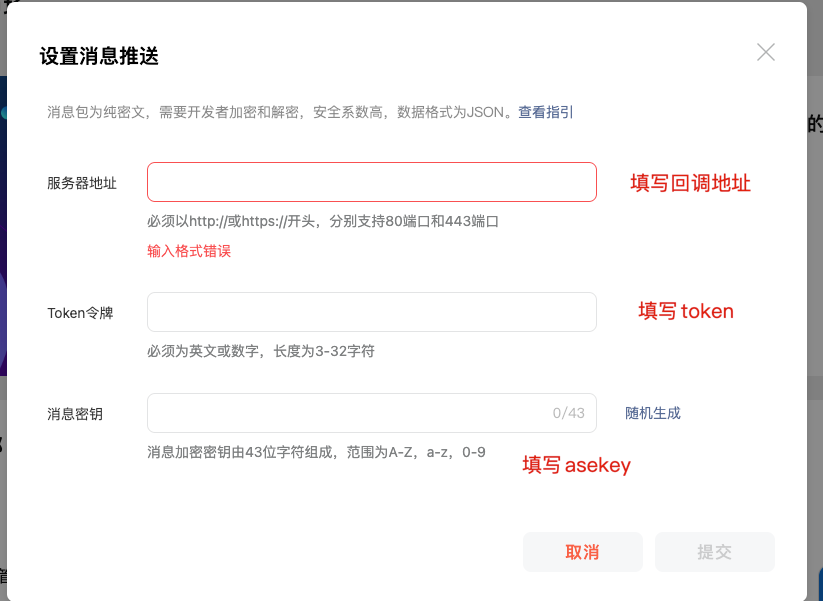The image size is (823, 601).
Task: Click the red 填写回调地址 annotation
Action: [x=691, y=183]
